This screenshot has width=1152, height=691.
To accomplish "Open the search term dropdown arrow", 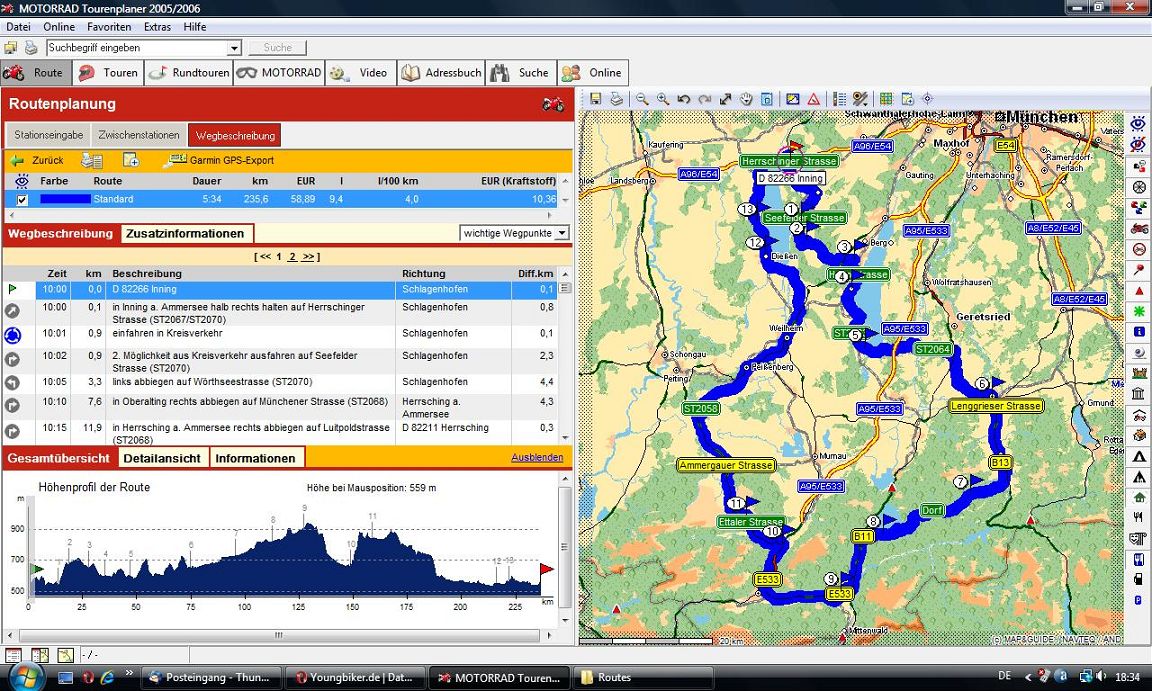I will (234, 48).
